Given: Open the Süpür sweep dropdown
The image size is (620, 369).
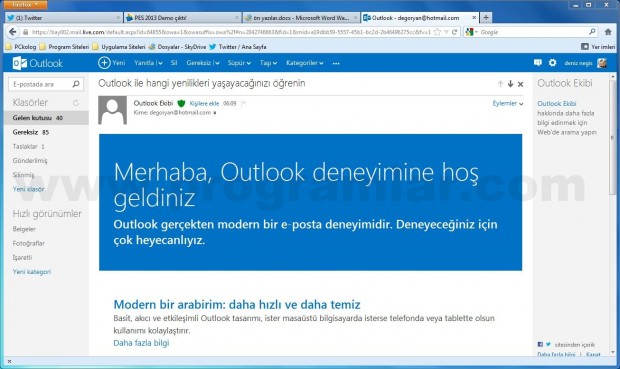Looking at the screenshot, I should coord(239,63).
